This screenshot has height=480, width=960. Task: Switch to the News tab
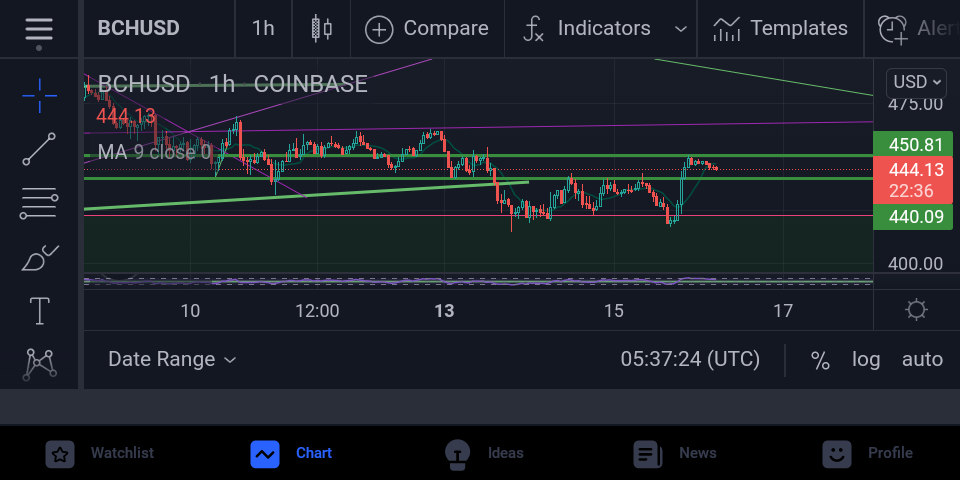coord(697,453)
